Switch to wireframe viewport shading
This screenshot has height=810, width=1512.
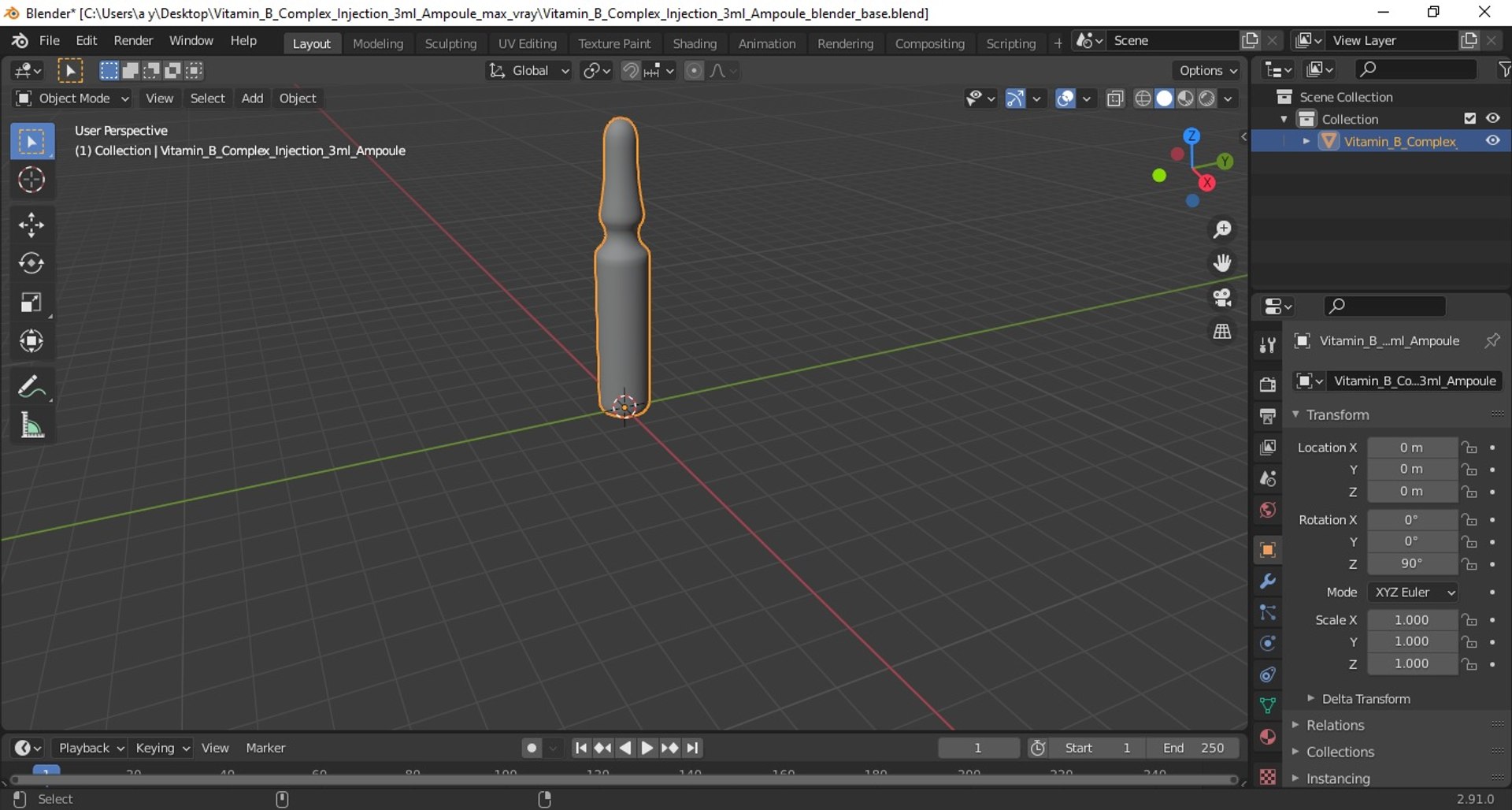[1143, 98]
